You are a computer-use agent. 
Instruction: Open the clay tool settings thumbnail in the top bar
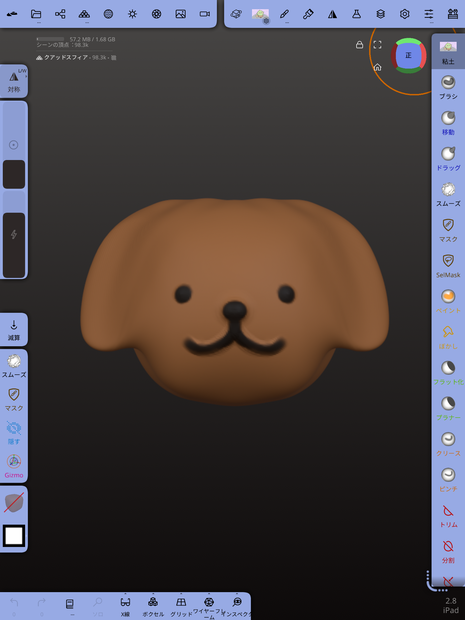click(x=260, y=15)
